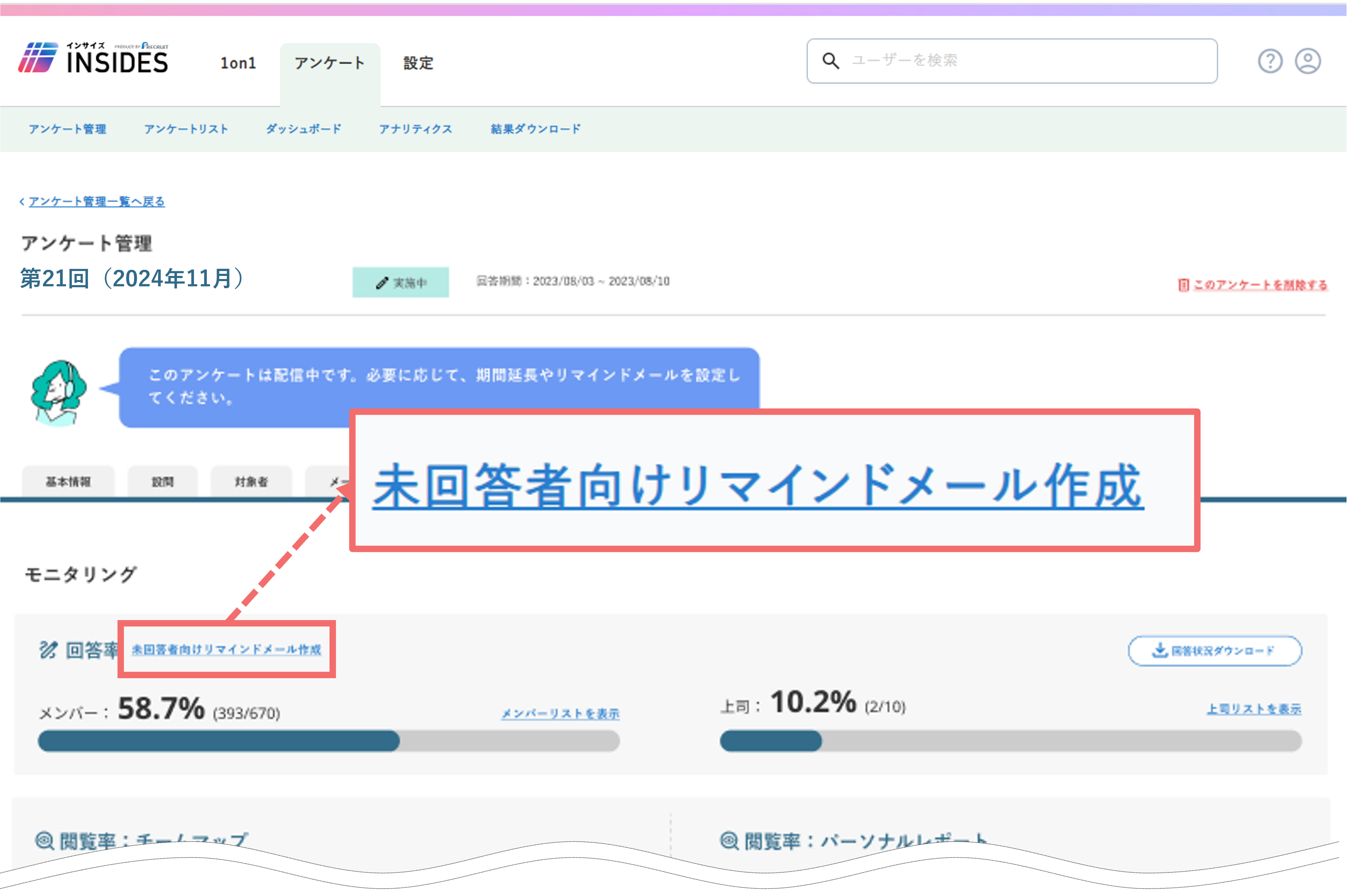This screenshot has width=1349, height=896.
Task: Click the メンバー 58.7% progress bar
Action: coord(329,741)
